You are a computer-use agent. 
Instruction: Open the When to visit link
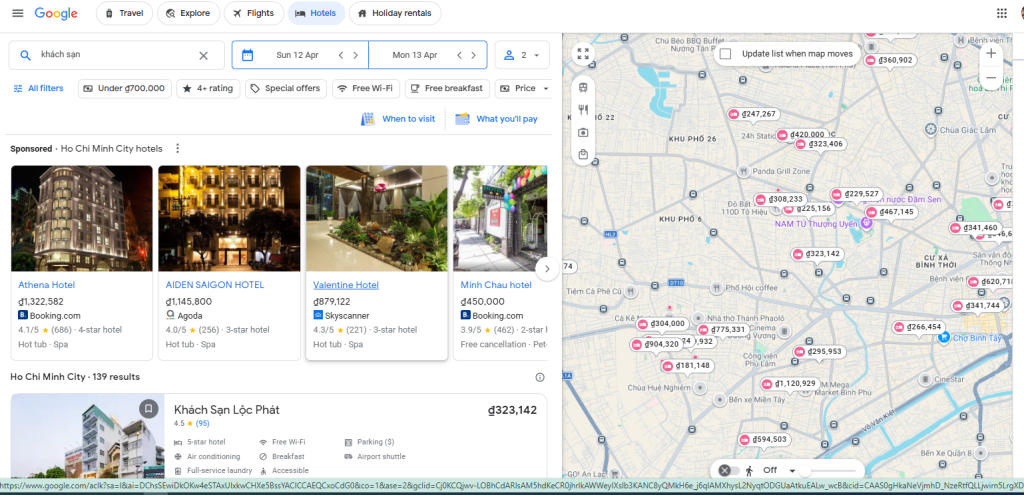pyautogui.click(x=398, y=119)
